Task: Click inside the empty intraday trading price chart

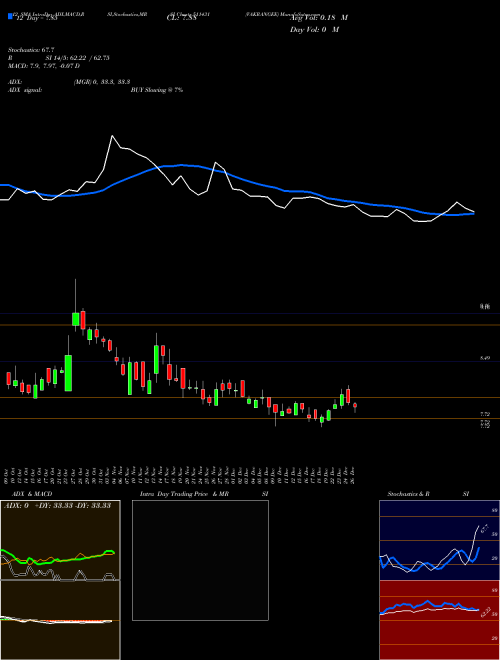Action: tap(200, 560)
